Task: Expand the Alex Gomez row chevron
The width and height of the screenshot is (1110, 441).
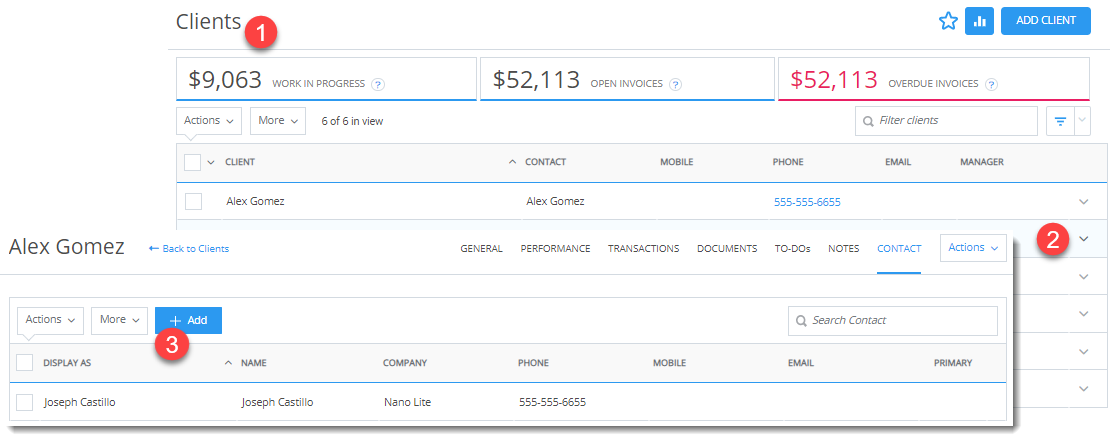Action: [x=1083, y=202]
